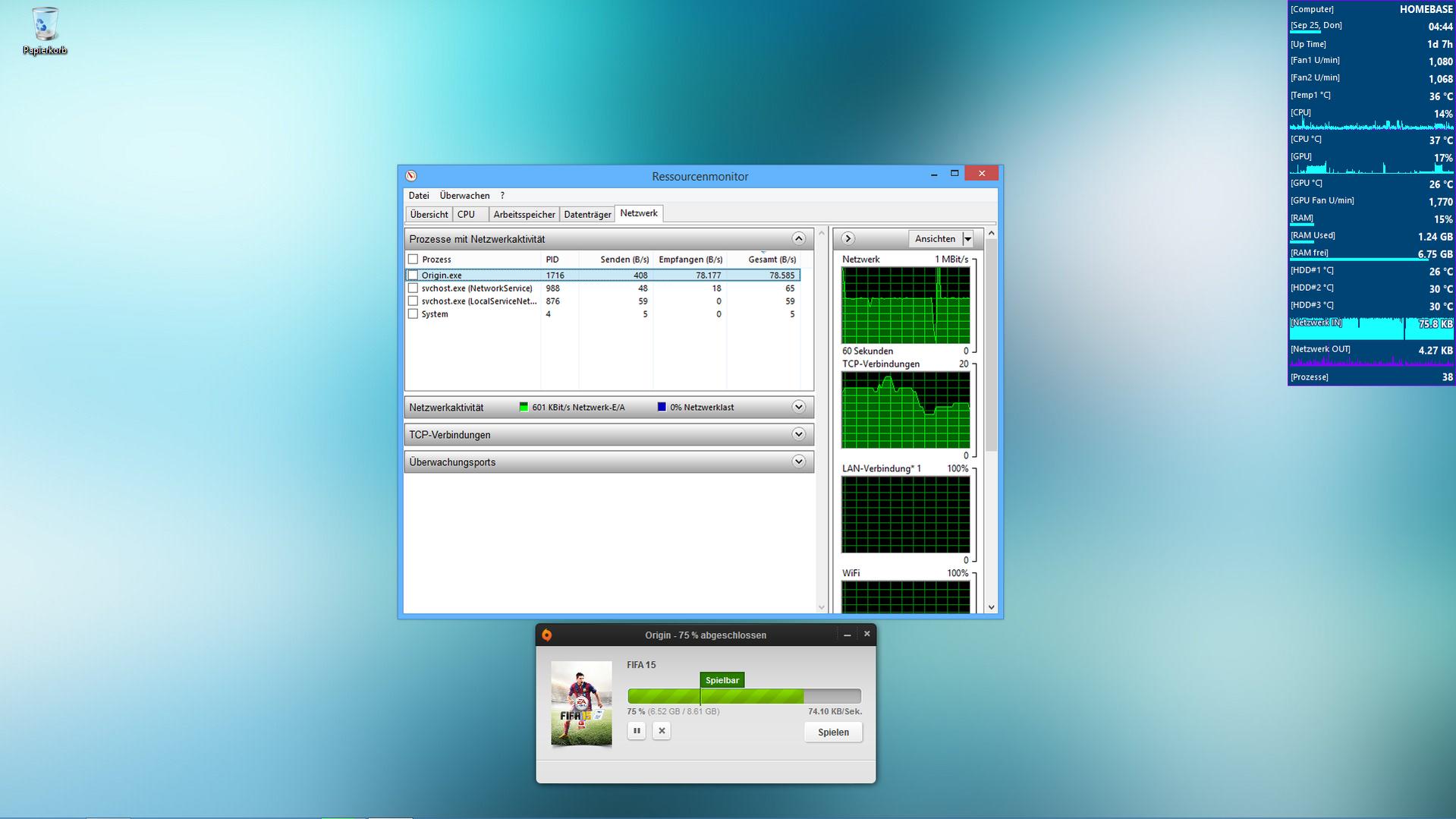This screenshot has height=819, width=1456.
Task: Switch to the Datenträger tab
Action: coord(587,215)
